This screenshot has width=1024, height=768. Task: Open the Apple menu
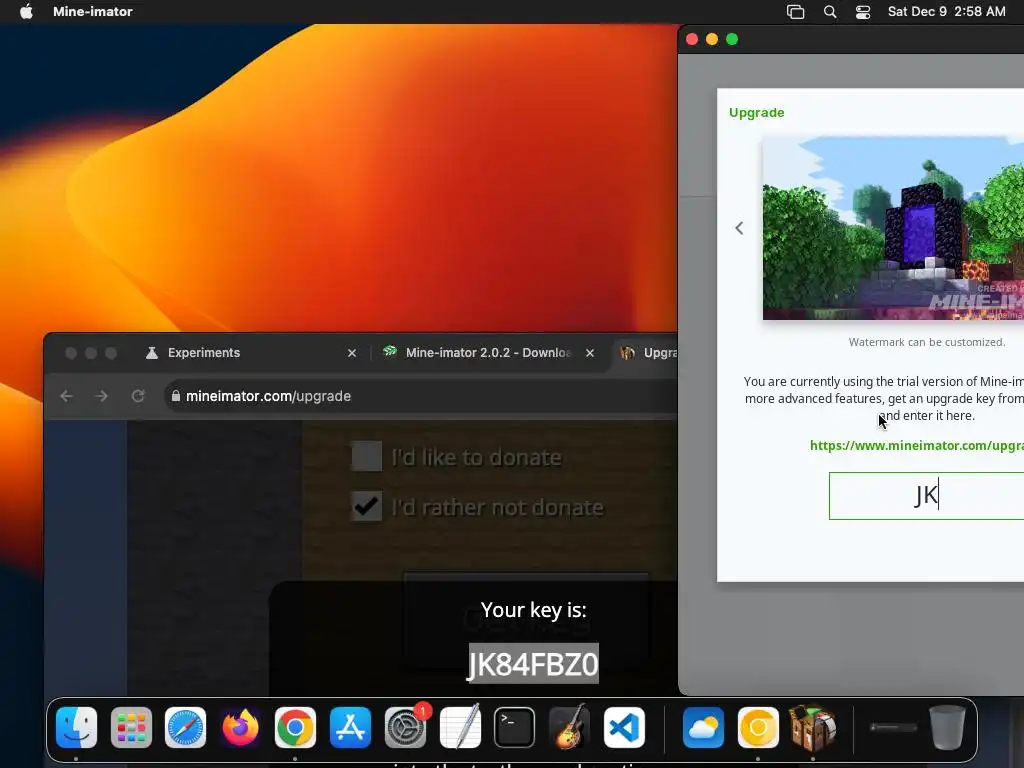[x=26, y=11]
